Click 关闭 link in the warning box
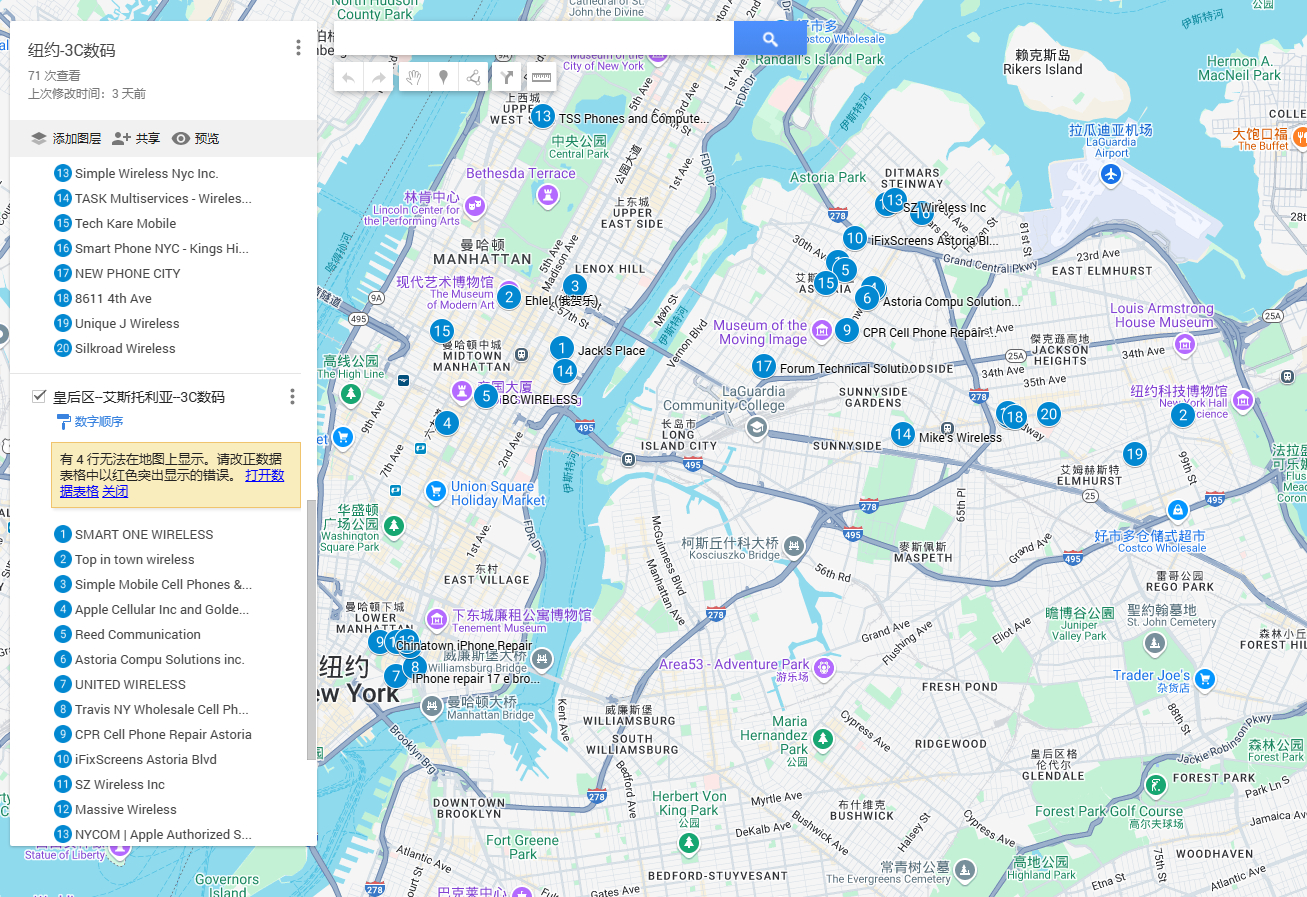The height and width of the screenshot is (897, 1307). 115,491
